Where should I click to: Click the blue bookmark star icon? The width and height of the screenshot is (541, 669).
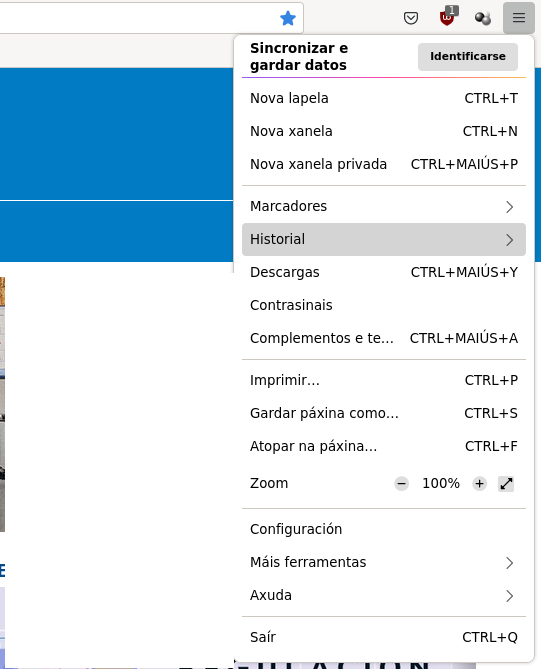(x=288, y=18)
